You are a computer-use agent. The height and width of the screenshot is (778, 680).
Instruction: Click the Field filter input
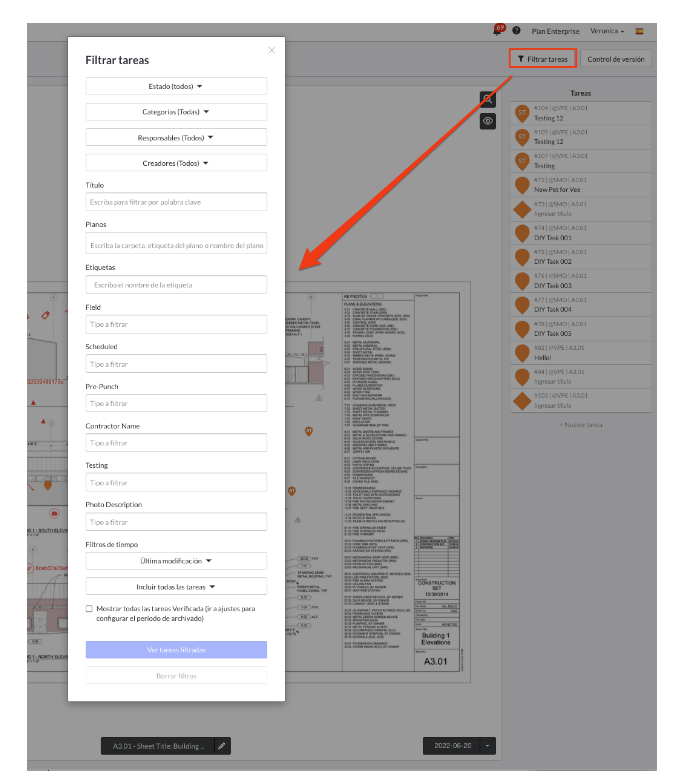pyautogui.click(x=176, y=324)
